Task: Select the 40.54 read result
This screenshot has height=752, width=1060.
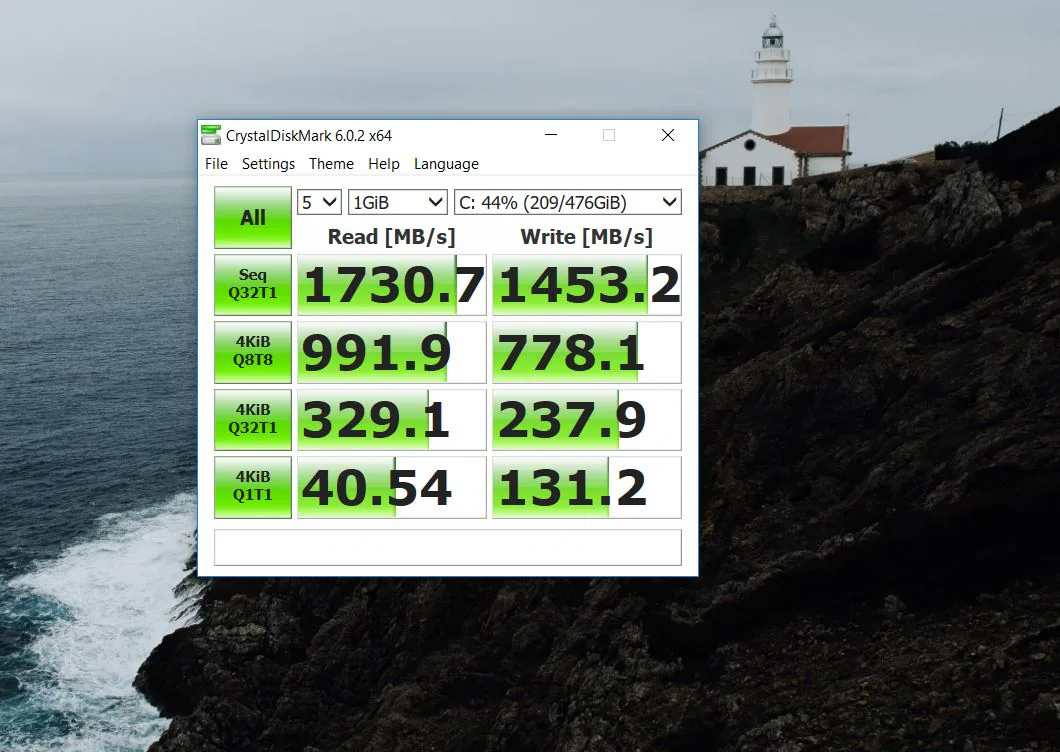Action: click(x=392, y=487)
